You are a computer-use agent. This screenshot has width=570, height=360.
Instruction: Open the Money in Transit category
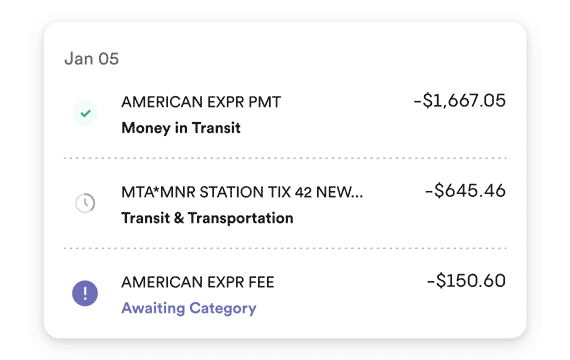coord(181,128)
